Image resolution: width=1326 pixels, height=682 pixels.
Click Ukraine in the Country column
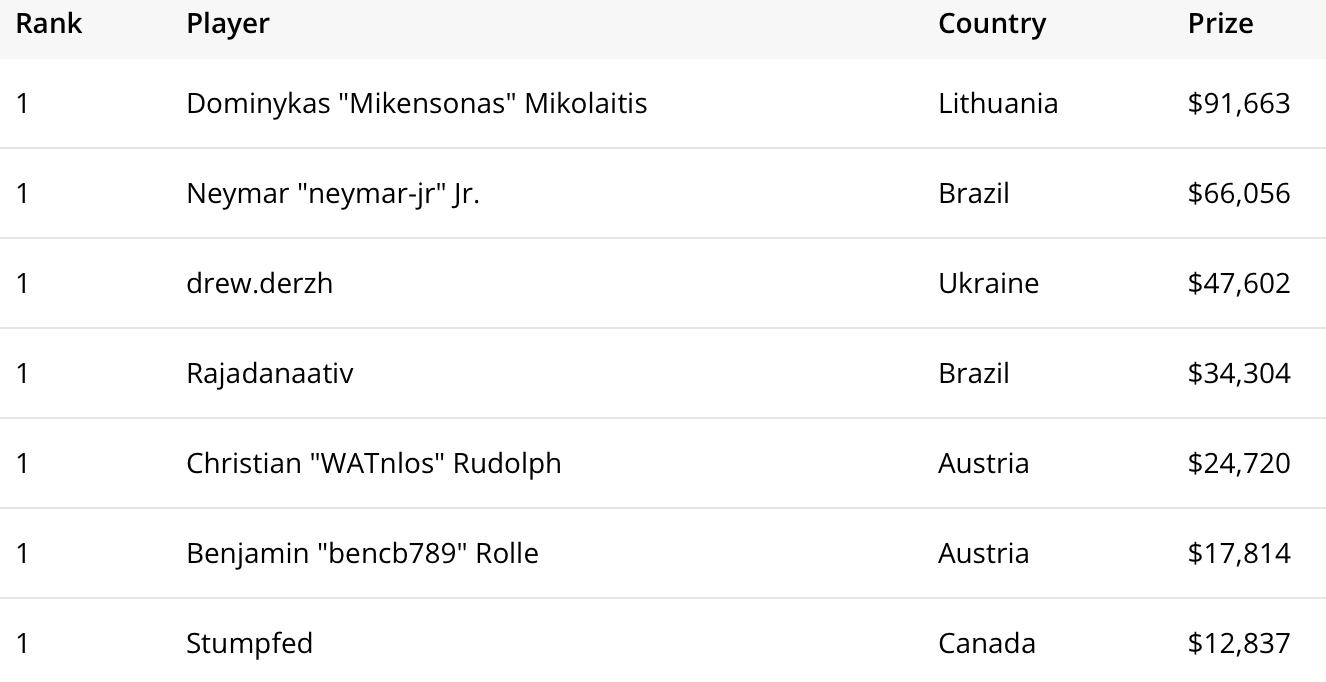click(988, 283)
